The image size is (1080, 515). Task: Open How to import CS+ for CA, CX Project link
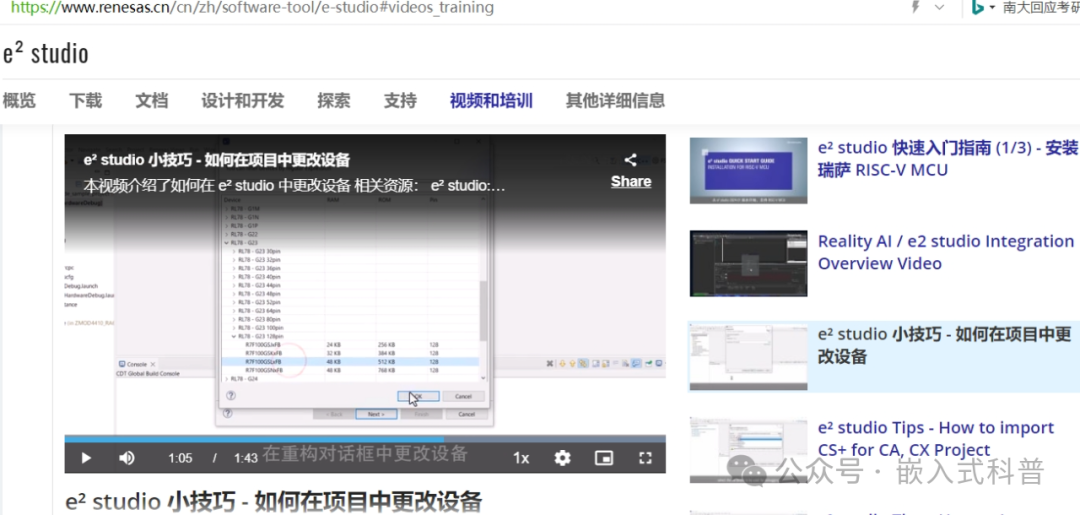point(936,439)
